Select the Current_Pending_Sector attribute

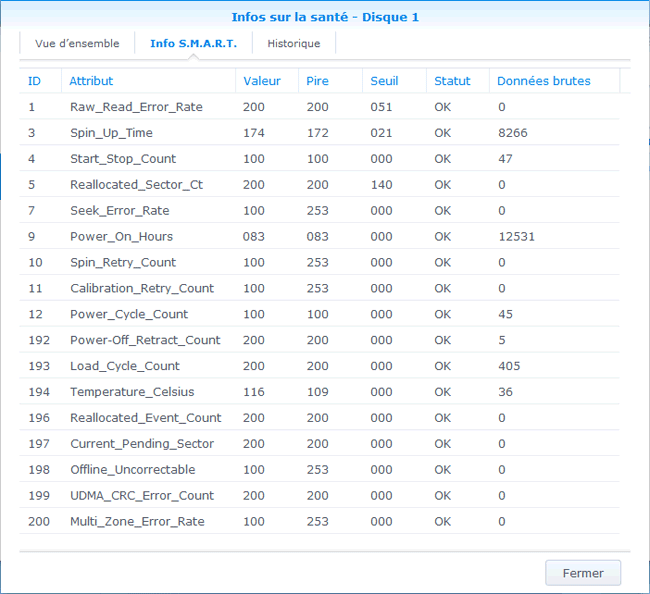(x=142, y=444)
